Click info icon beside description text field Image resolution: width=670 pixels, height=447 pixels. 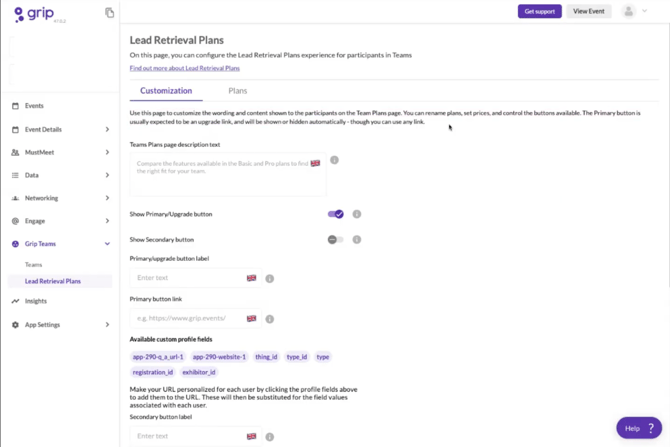(x=334, y=160)
